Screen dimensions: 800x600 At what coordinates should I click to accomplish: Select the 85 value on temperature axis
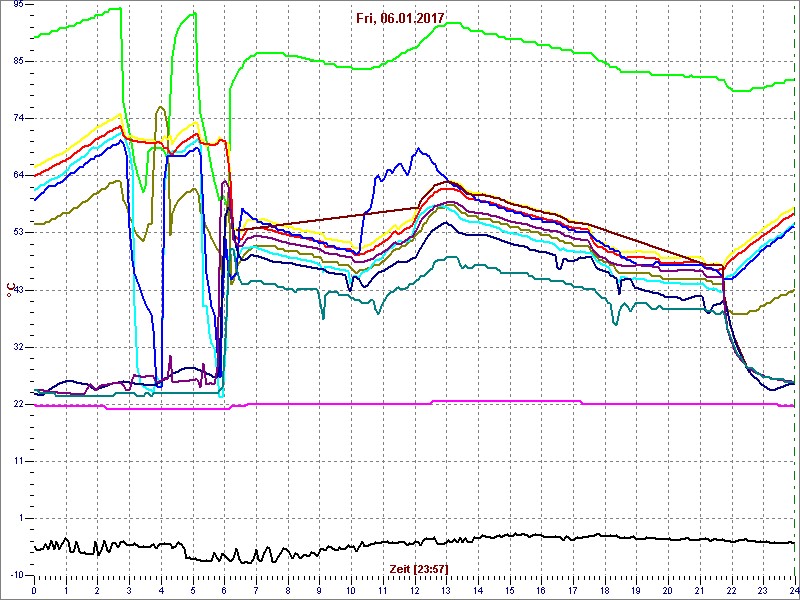18,61
